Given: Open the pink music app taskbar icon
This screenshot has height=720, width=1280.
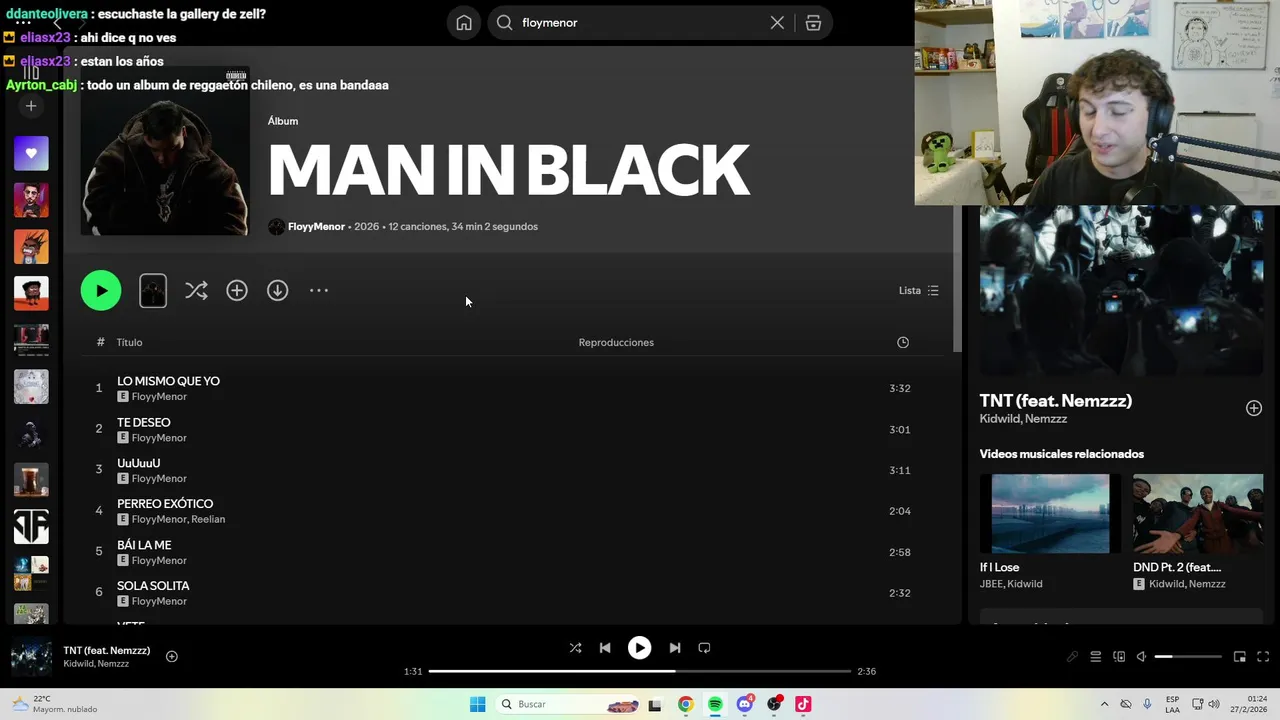Looking at the screenshot, I should (803, 704).
